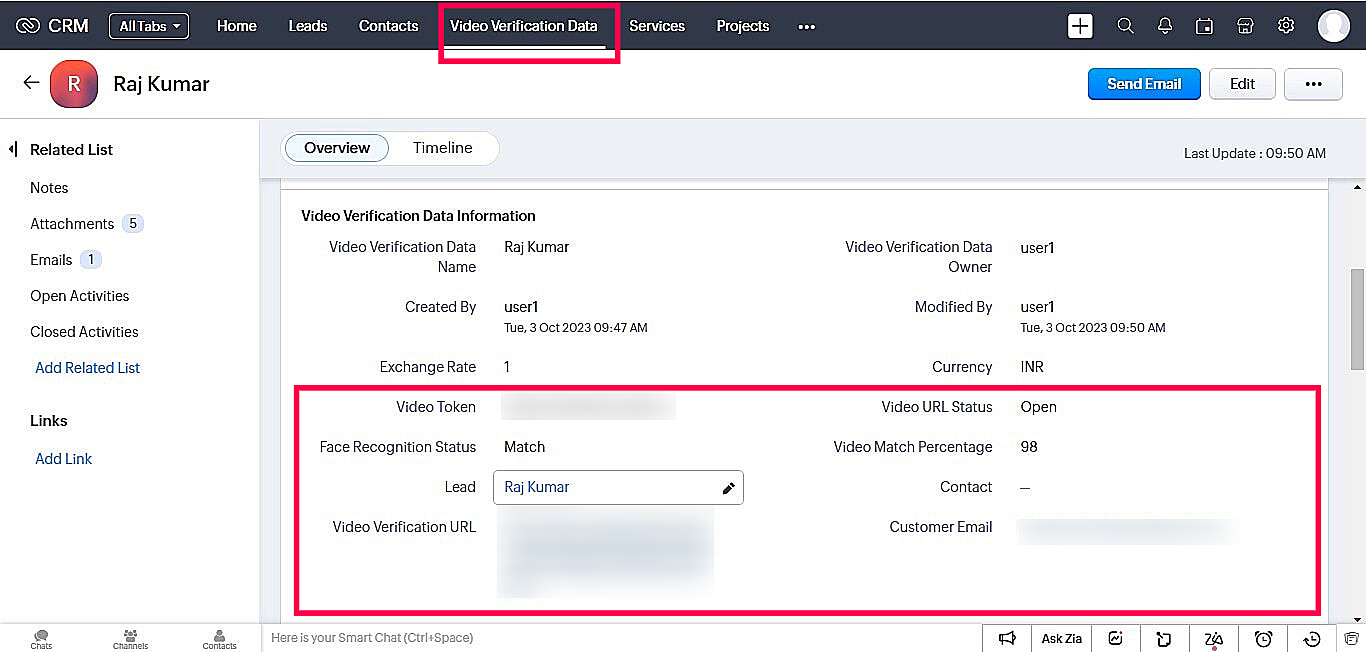Open the notifications bell icon
Screen dimensions: 1366x652
[x=1165, y=26]
